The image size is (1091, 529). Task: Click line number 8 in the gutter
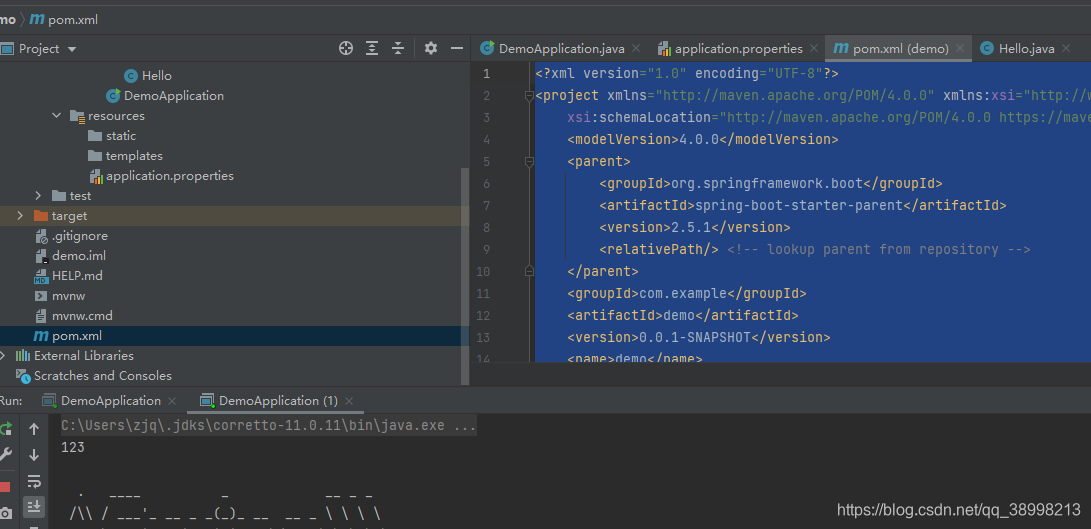point(486,228)
